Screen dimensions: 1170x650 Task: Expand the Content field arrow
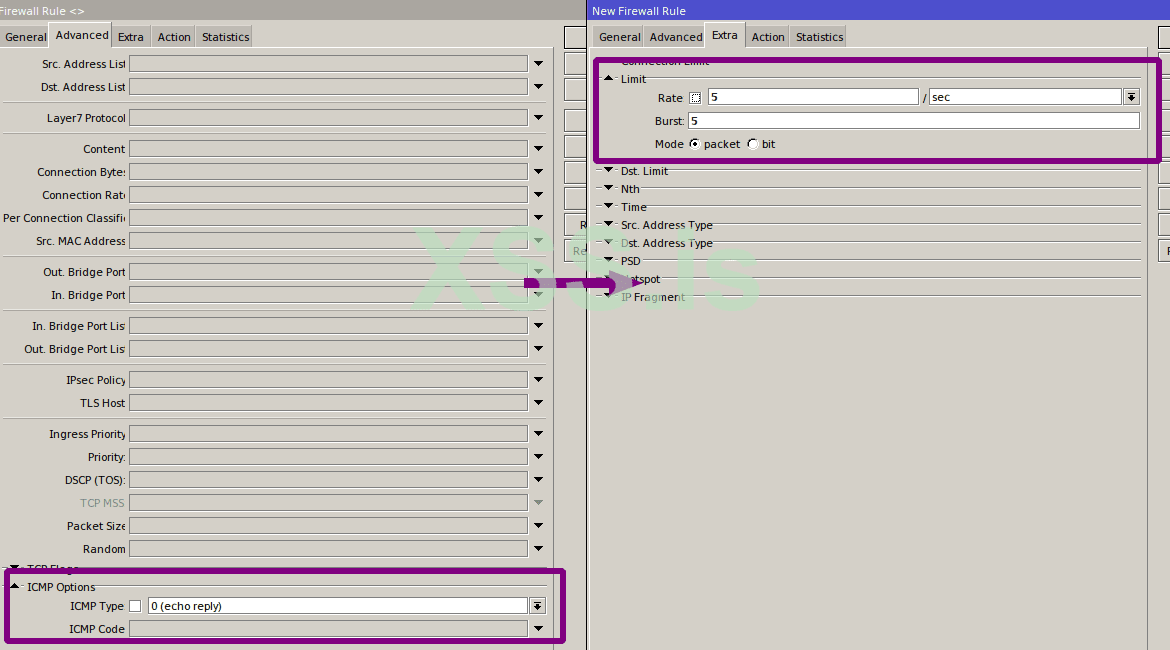[538, 149]
